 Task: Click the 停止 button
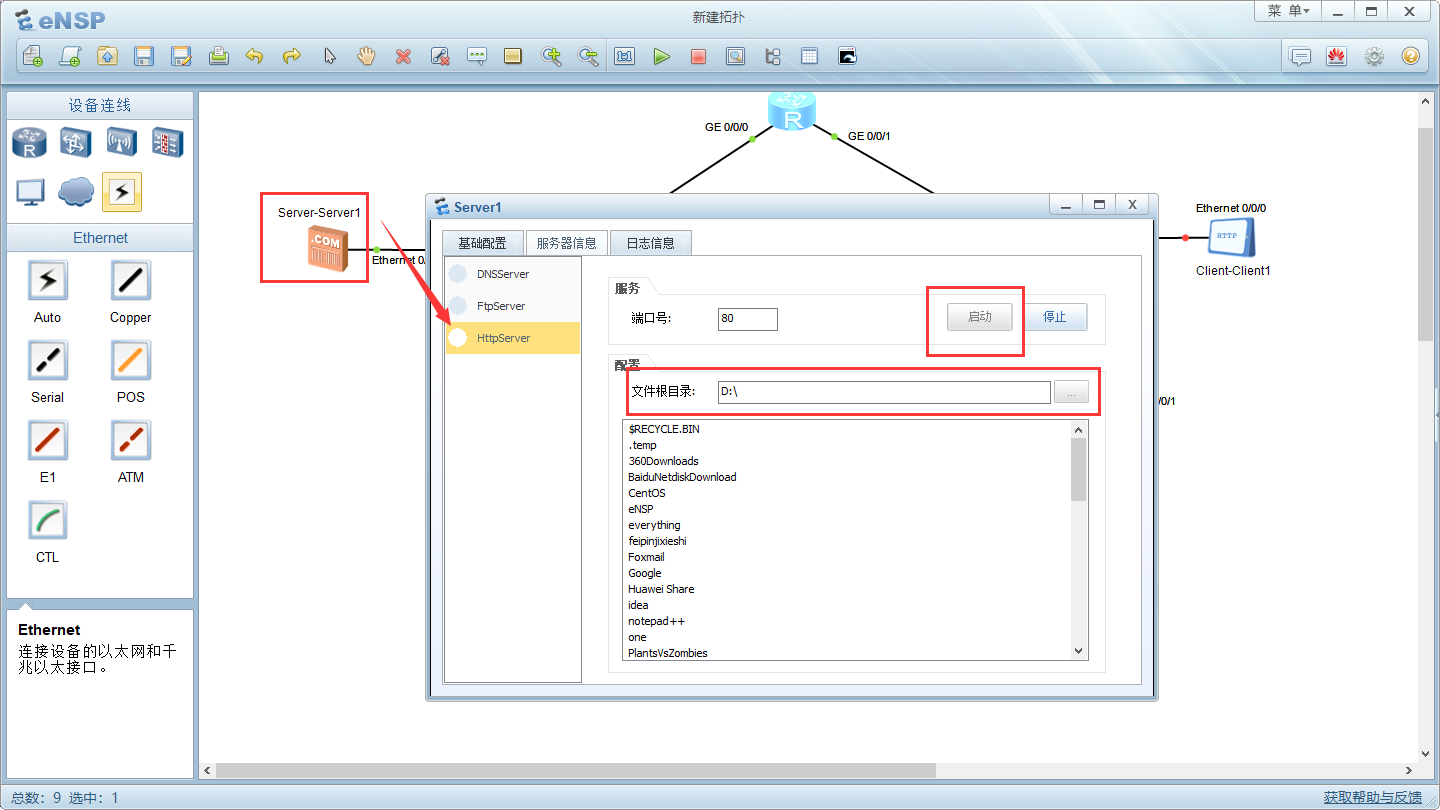click(x=1055, y=317)
